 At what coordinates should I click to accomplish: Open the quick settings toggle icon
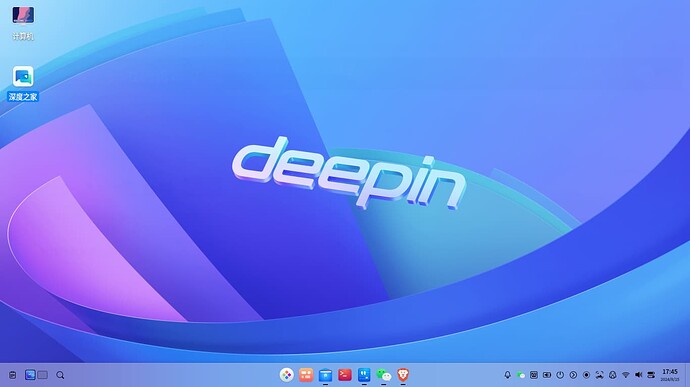[651, 375]
